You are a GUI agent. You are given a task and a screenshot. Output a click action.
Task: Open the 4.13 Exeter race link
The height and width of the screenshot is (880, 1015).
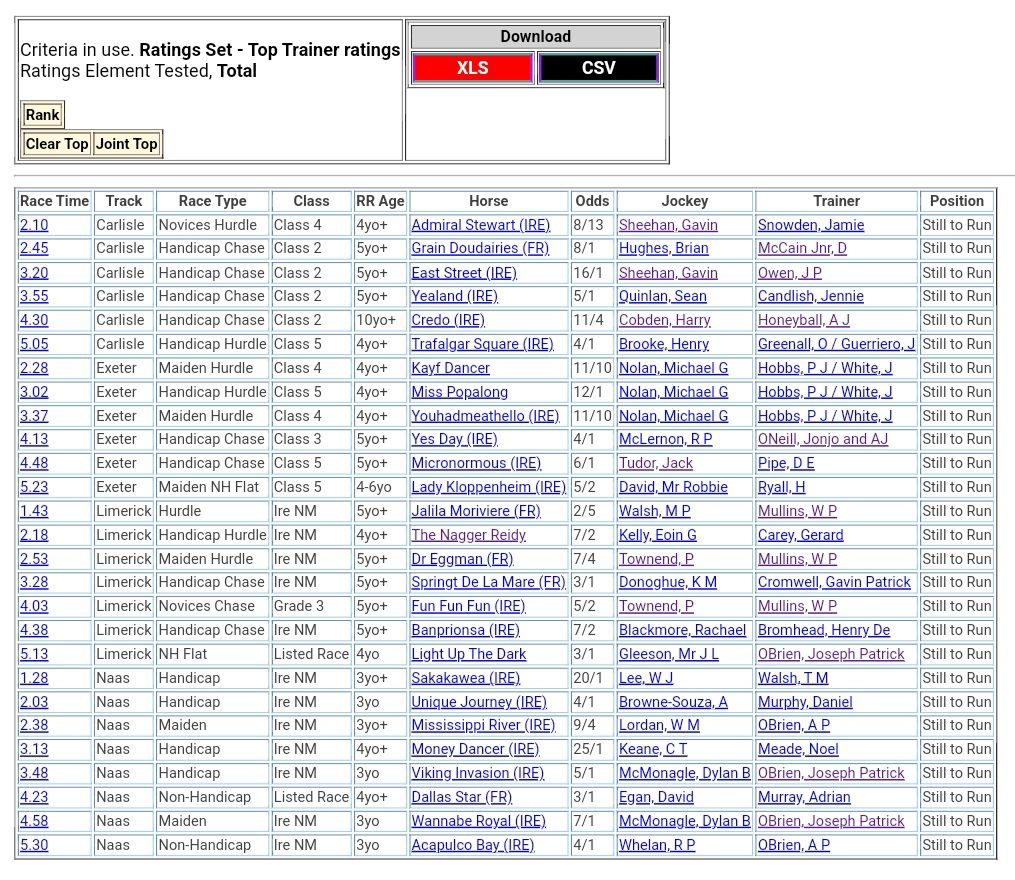tap(34, 439)
